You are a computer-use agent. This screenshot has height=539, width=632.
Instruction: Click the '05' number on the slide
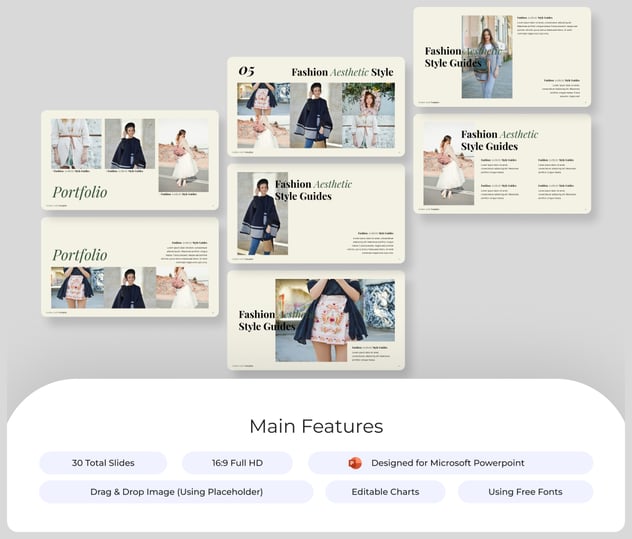click(246, 70)
